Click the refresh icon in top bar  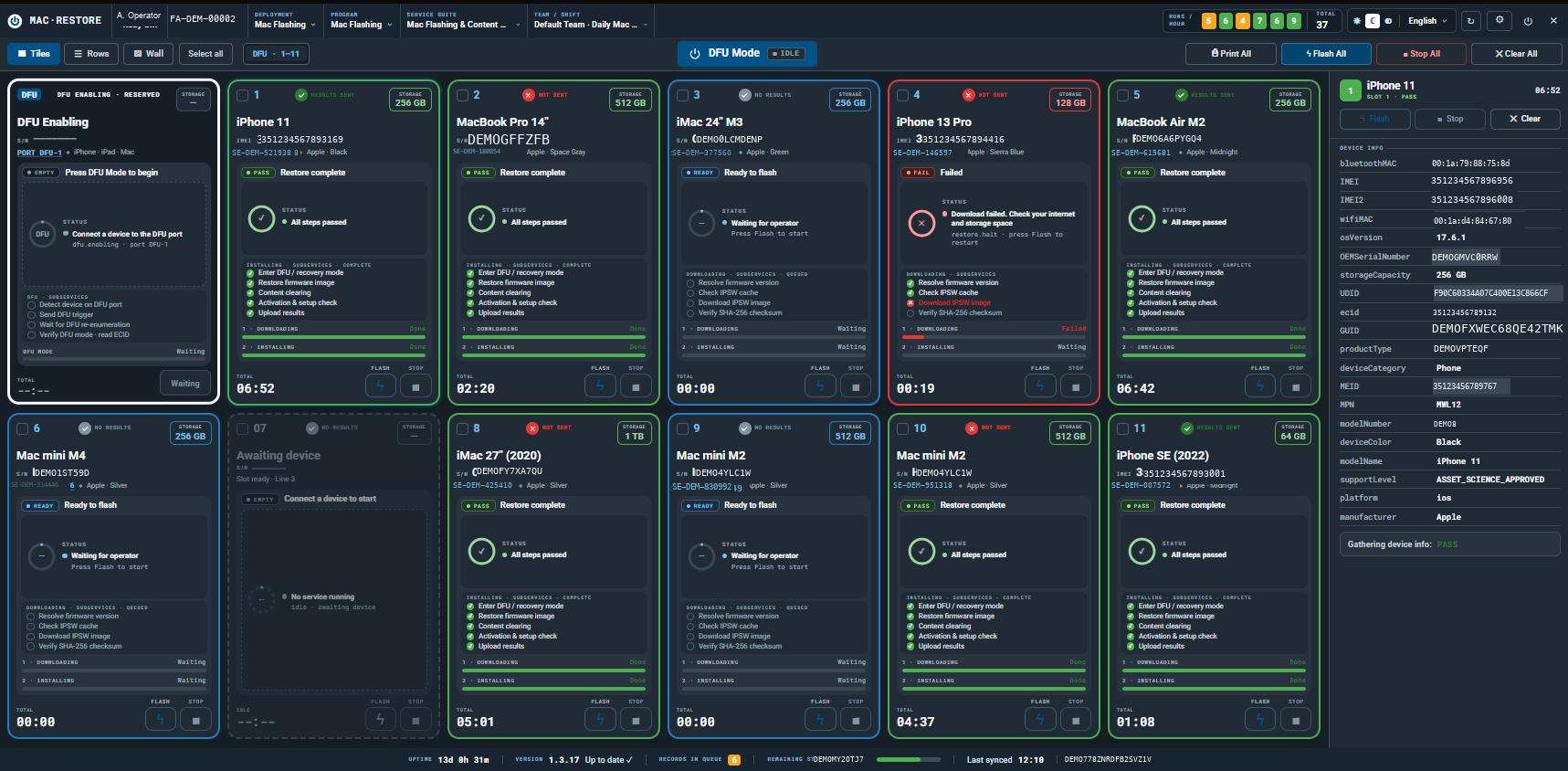(1470, 21)
